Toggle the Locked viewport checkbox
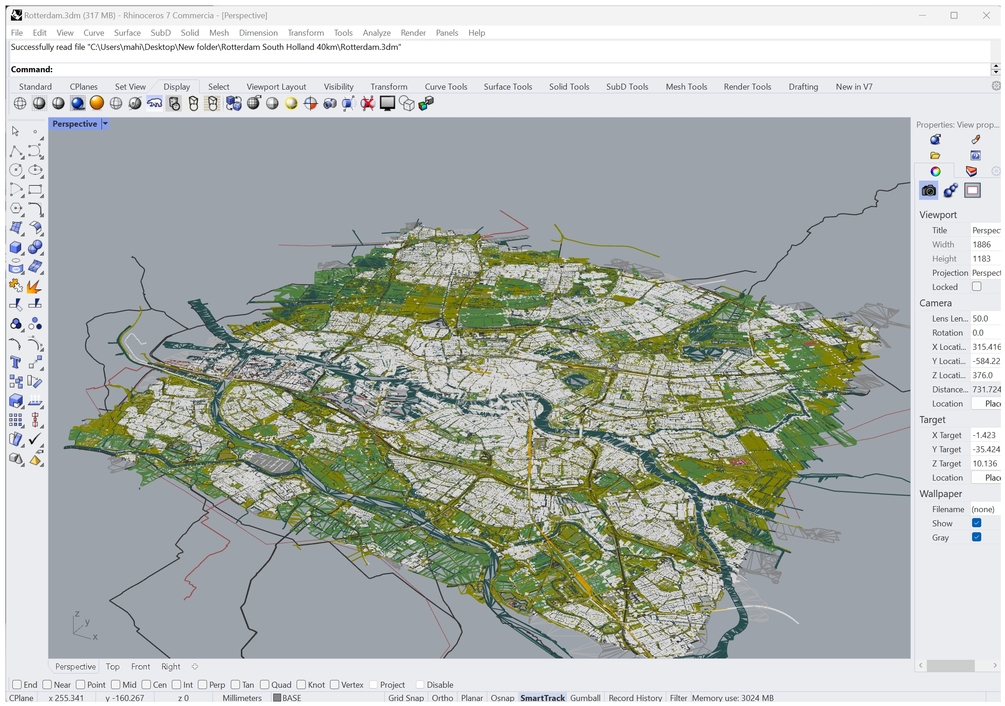The height and width of the screenshot is (706, 1005). click(977, 287)
